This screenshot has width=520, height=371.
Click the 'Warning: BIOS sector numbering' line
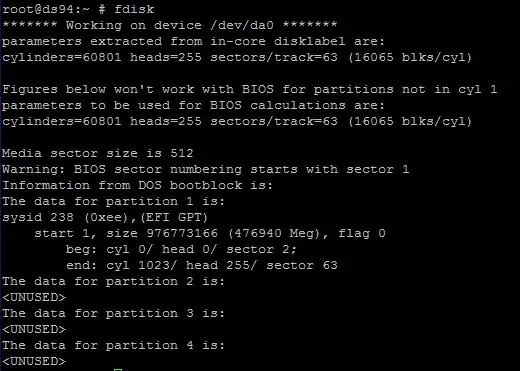point(206,169)
